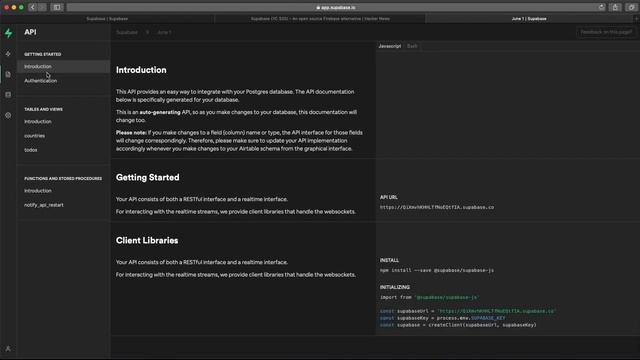
Task: Click the 'const supabaseKey' code line
Action: coord(442,318)
